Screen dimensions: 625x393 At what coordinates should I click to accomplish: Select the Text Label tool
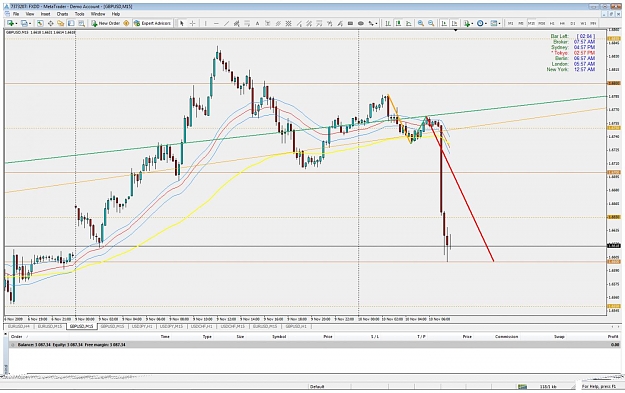click(x=268, y=24)
